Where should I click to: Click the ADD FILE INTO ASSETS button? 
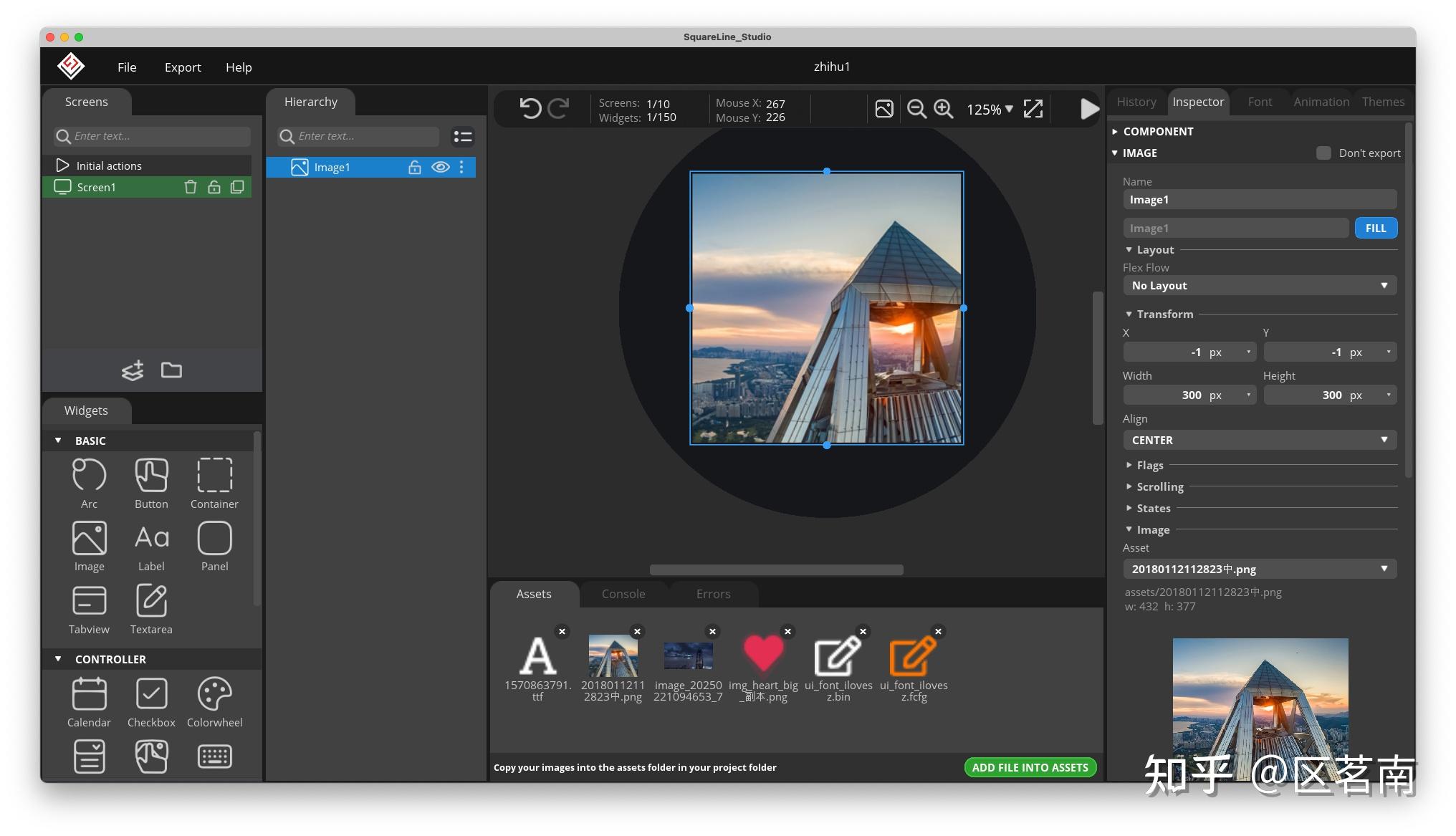click(1030, 767)
